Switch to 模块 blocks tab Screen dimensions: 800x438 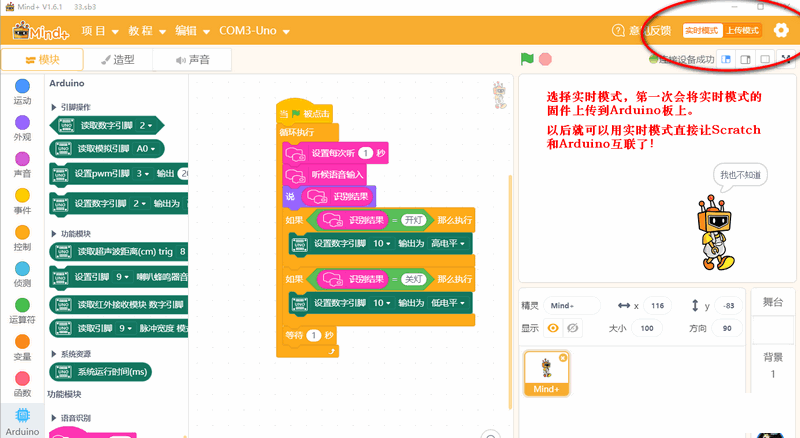(42, 60)
